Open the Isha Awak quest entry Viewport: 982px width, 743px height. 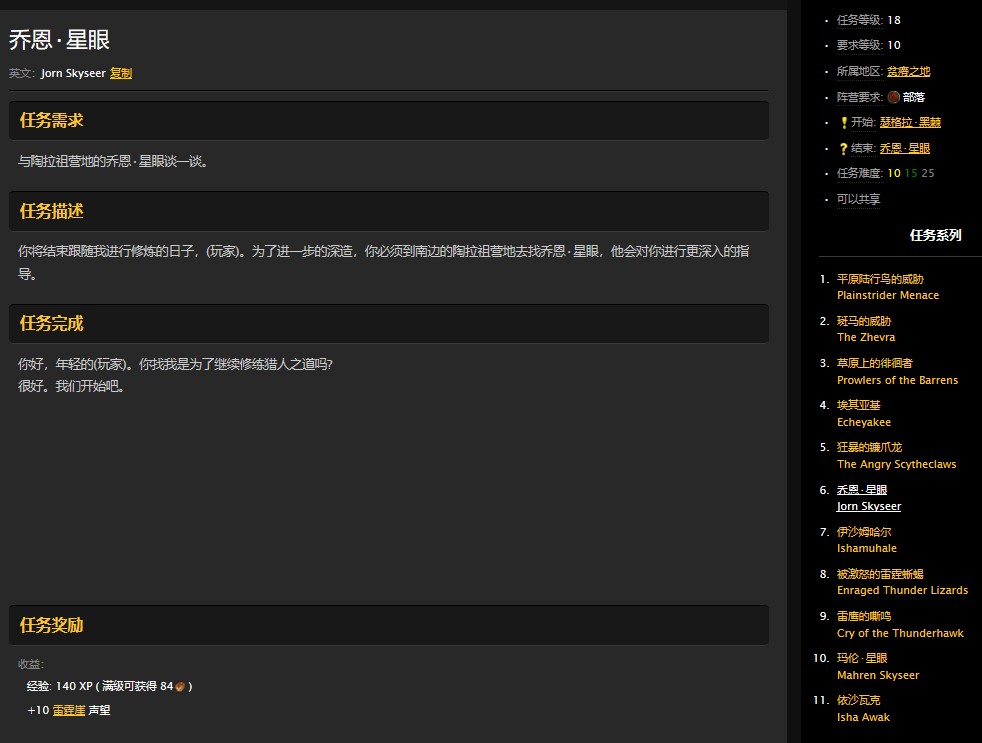(863, 717)
